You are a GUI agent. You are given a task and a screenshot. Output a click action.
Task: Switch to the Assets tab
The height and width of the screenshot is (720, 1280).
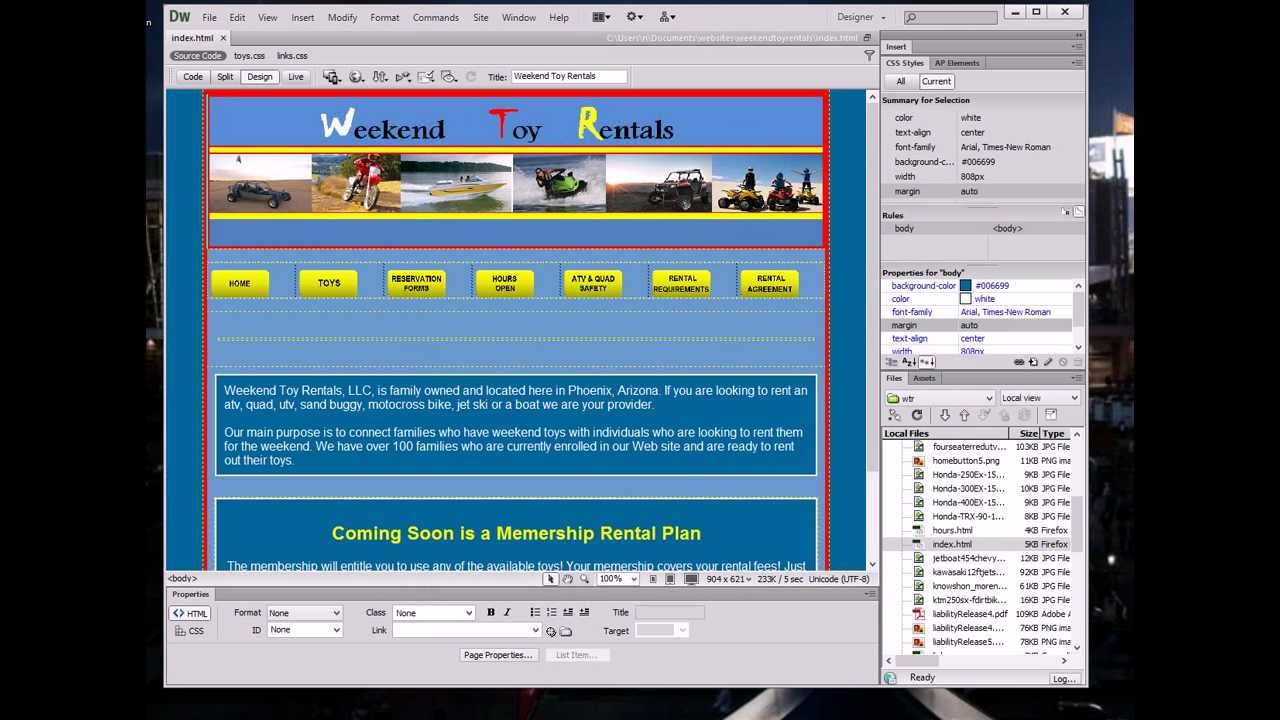point(924,378)
